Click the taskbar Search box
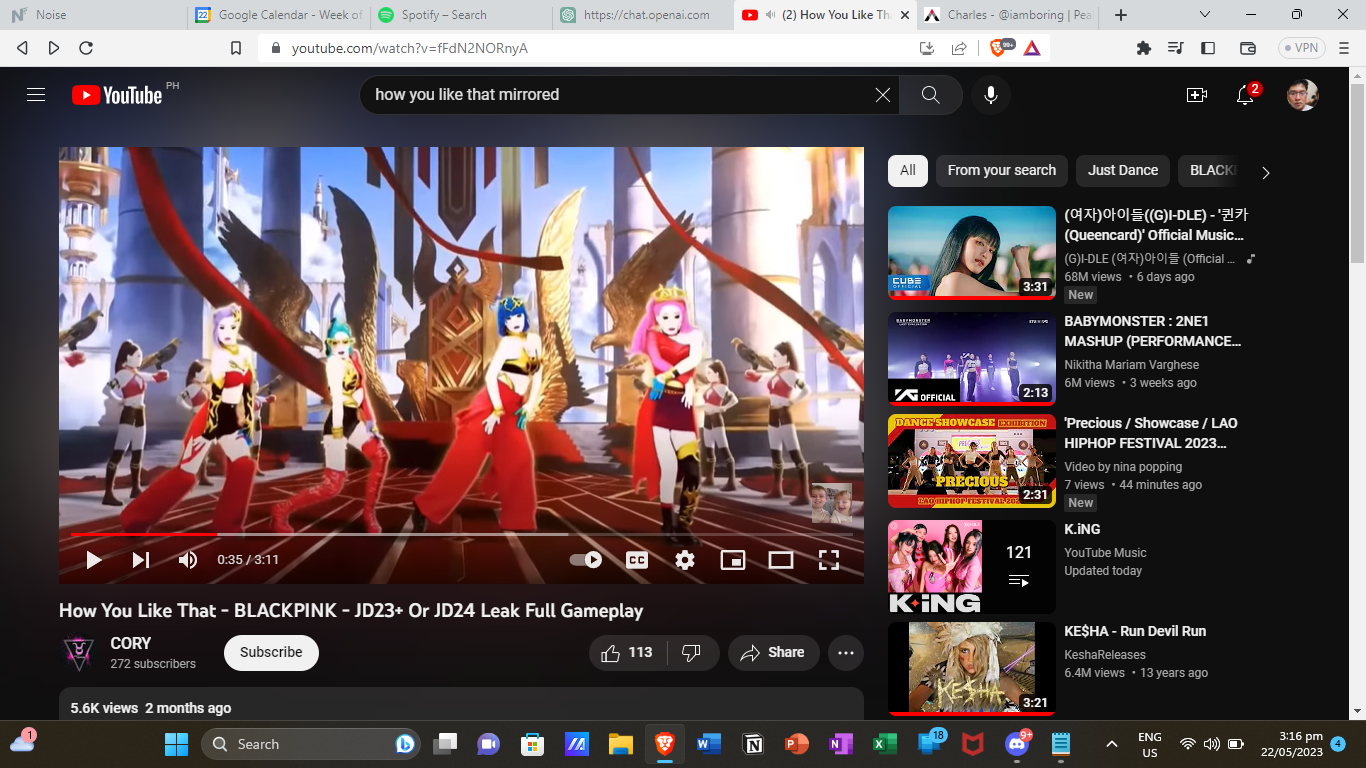1366x768 pixels. [x=311, y=744]
